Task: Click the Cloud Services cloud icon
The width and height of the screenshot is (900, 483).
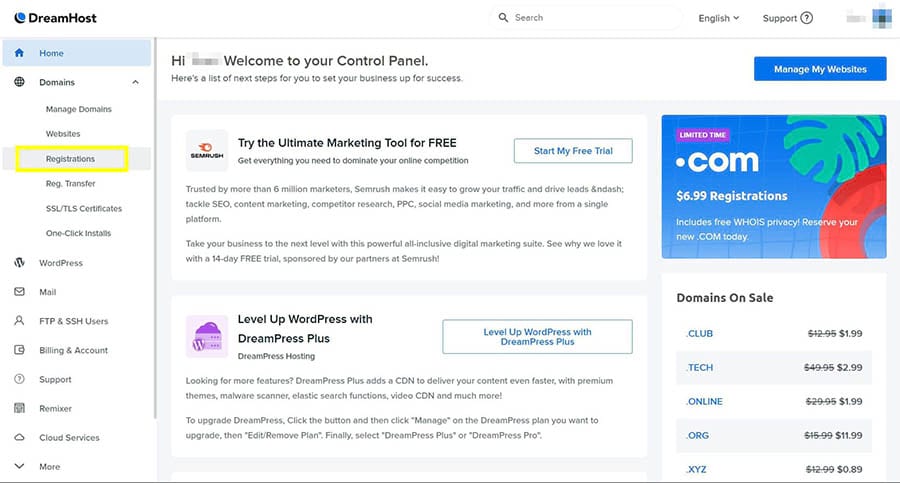Action: click(x=20, y=437)
